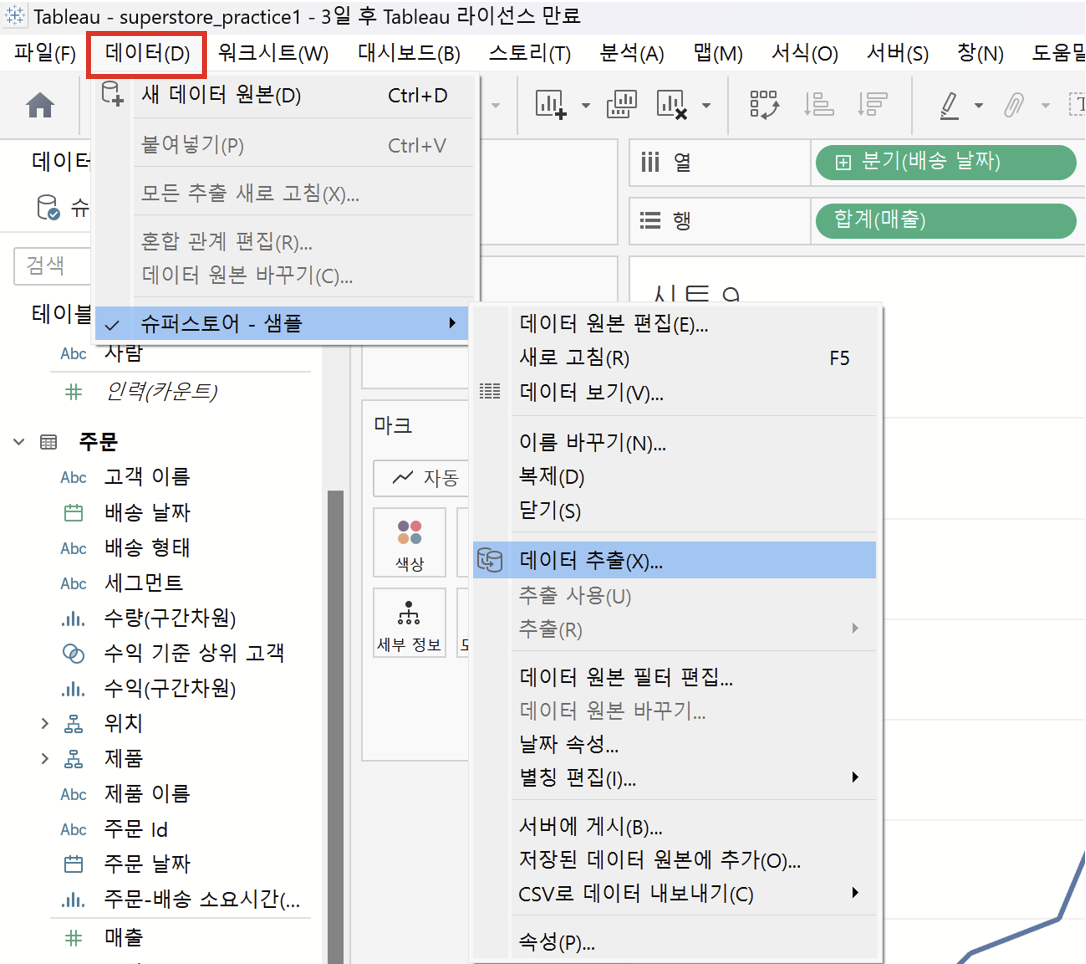The width and height of the screenshot is (1086, 964).
Task: Open the 서식(O) menu
Action: 805,53
